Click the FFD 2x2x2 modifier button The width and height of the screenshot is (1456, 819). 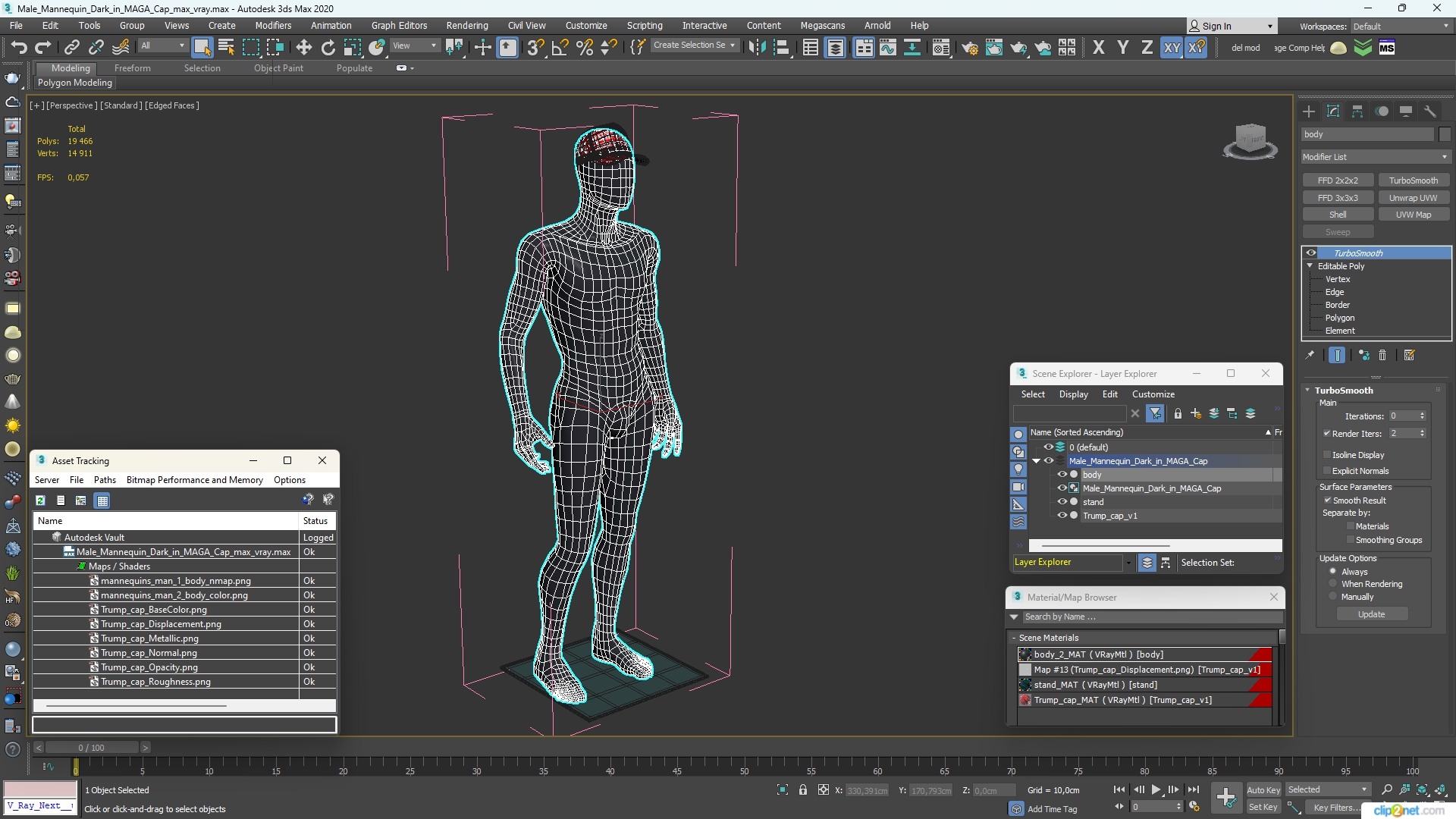coord(1338,180)
